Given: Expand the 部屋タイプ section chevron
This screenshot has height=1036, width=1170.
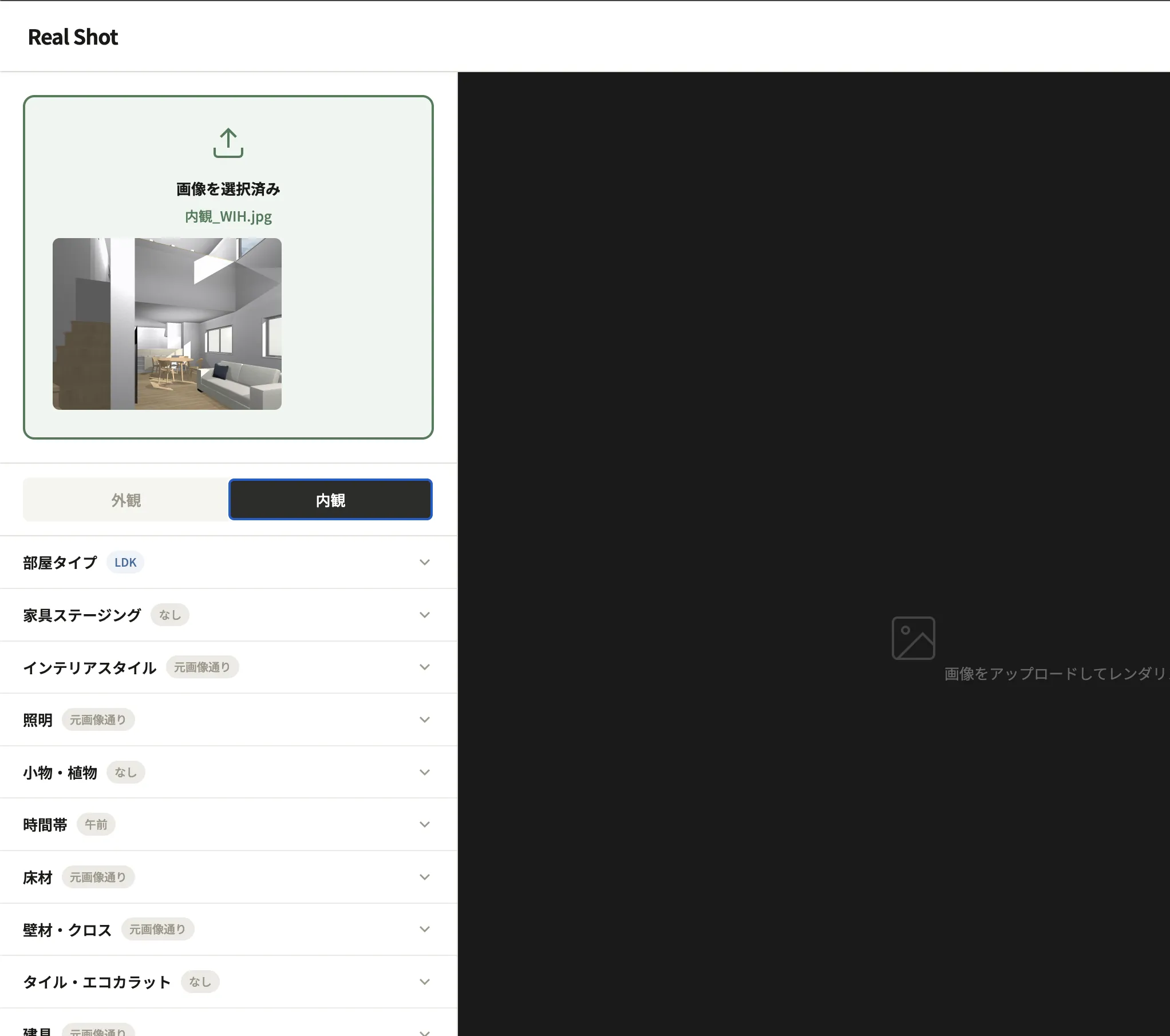Looking at the screenshot, I should click(x=425, y=562).
